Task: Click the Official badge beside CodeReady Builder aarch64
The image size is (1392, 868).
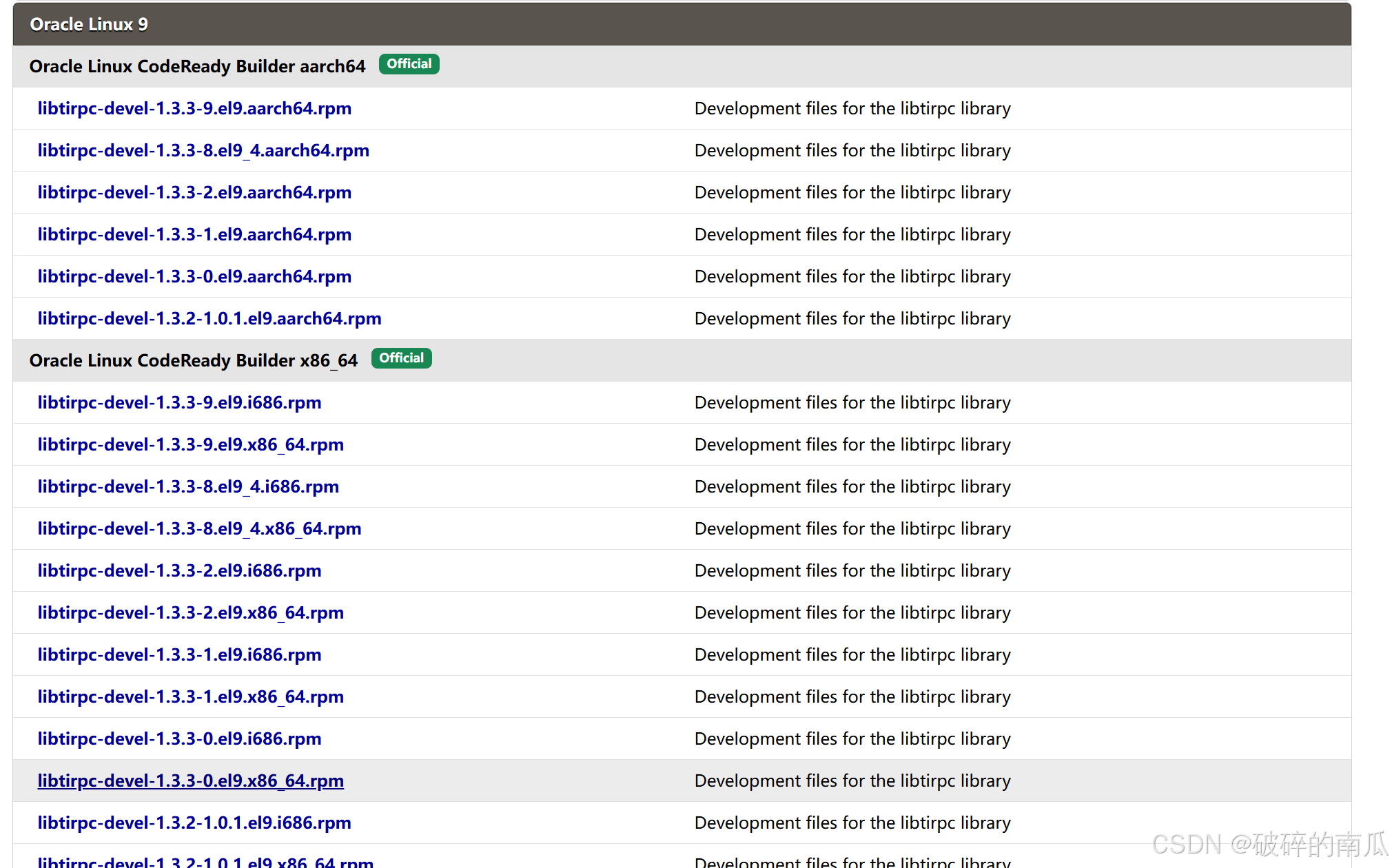Action: tap(409, 63)
